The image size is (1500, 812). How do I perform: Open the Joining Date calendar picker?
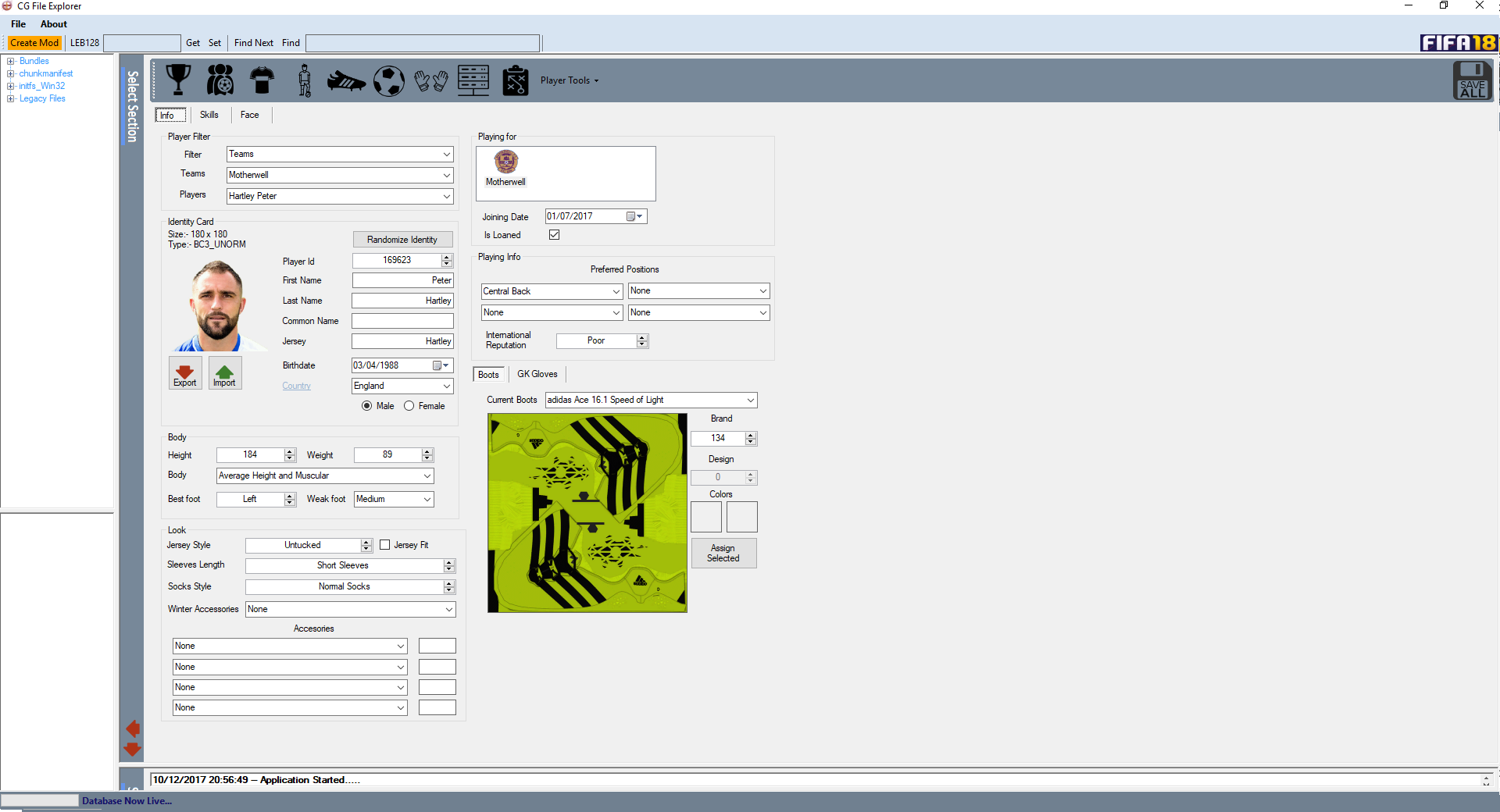pos(634,216)
